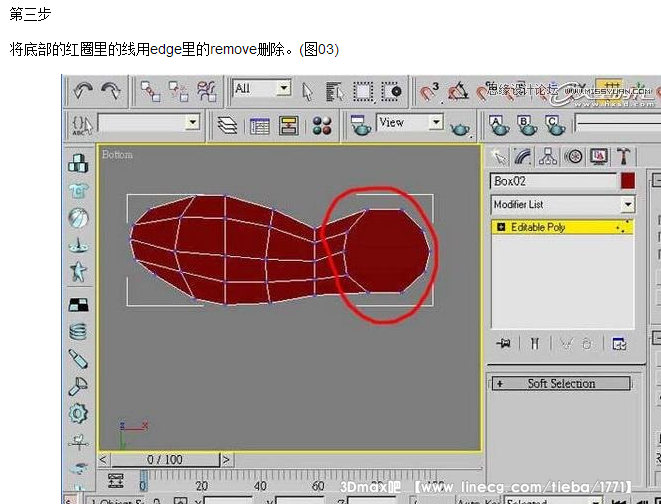Screen dimensions: 661x504
Task: Click the Deforming Mesh star icon
Action: tap(78, 271)
